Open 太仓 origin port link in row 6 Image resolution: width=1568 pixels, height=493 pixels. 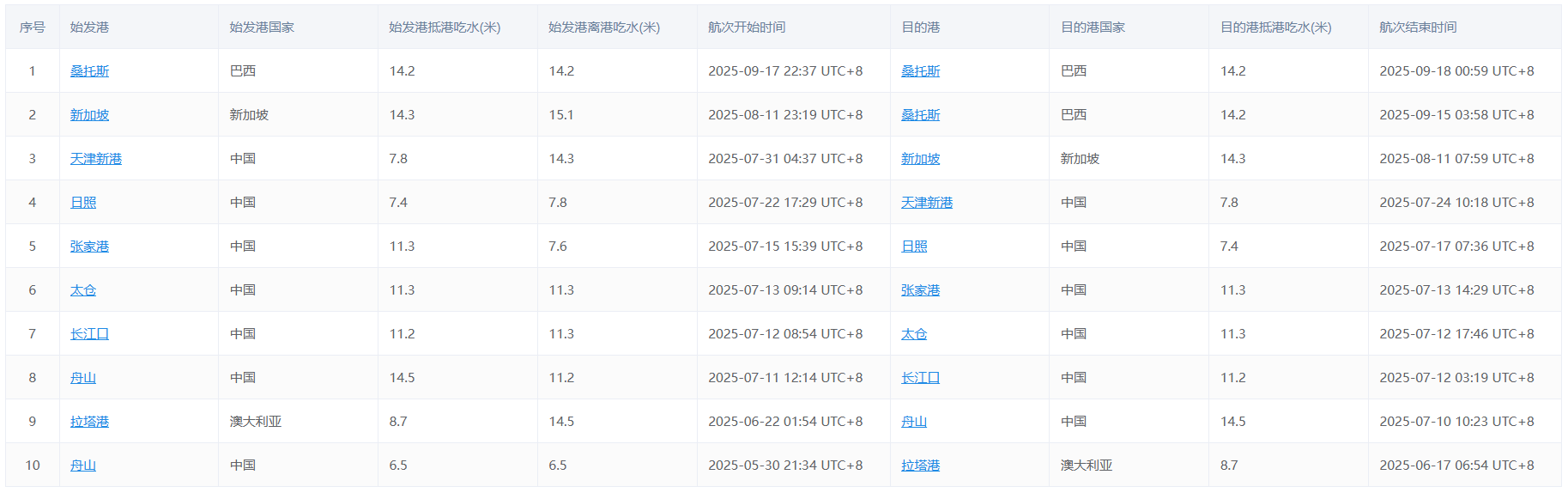click(x=83, y=290)
